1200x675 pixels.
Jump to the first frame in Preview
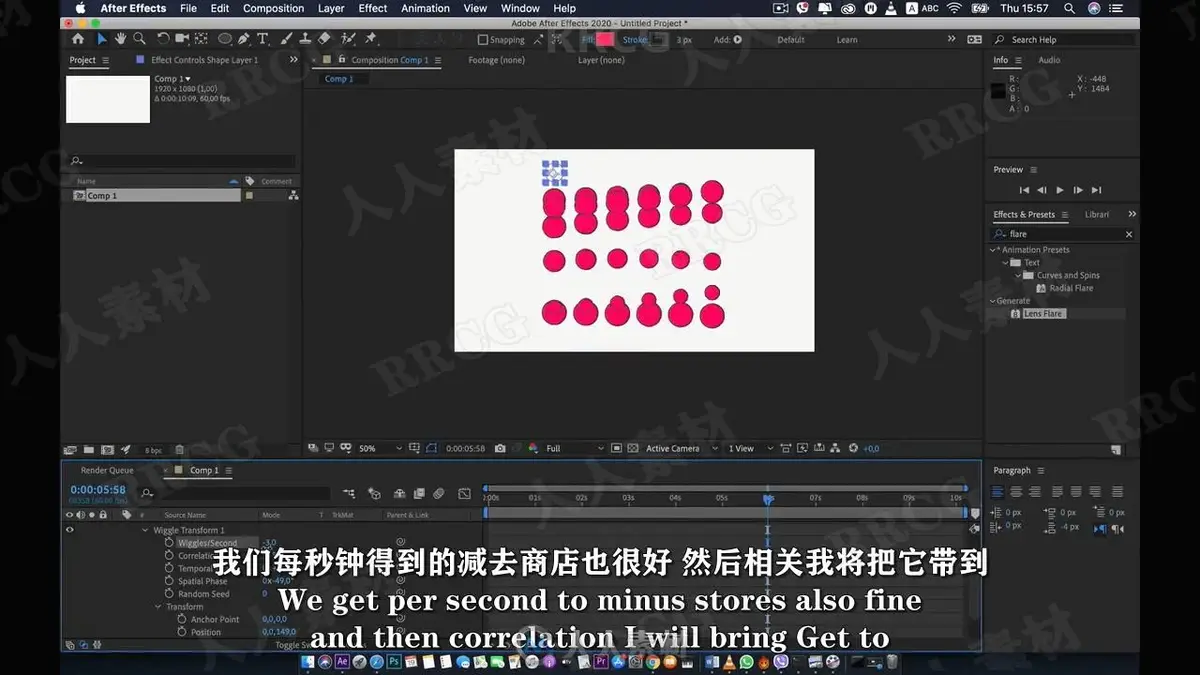1024,190
